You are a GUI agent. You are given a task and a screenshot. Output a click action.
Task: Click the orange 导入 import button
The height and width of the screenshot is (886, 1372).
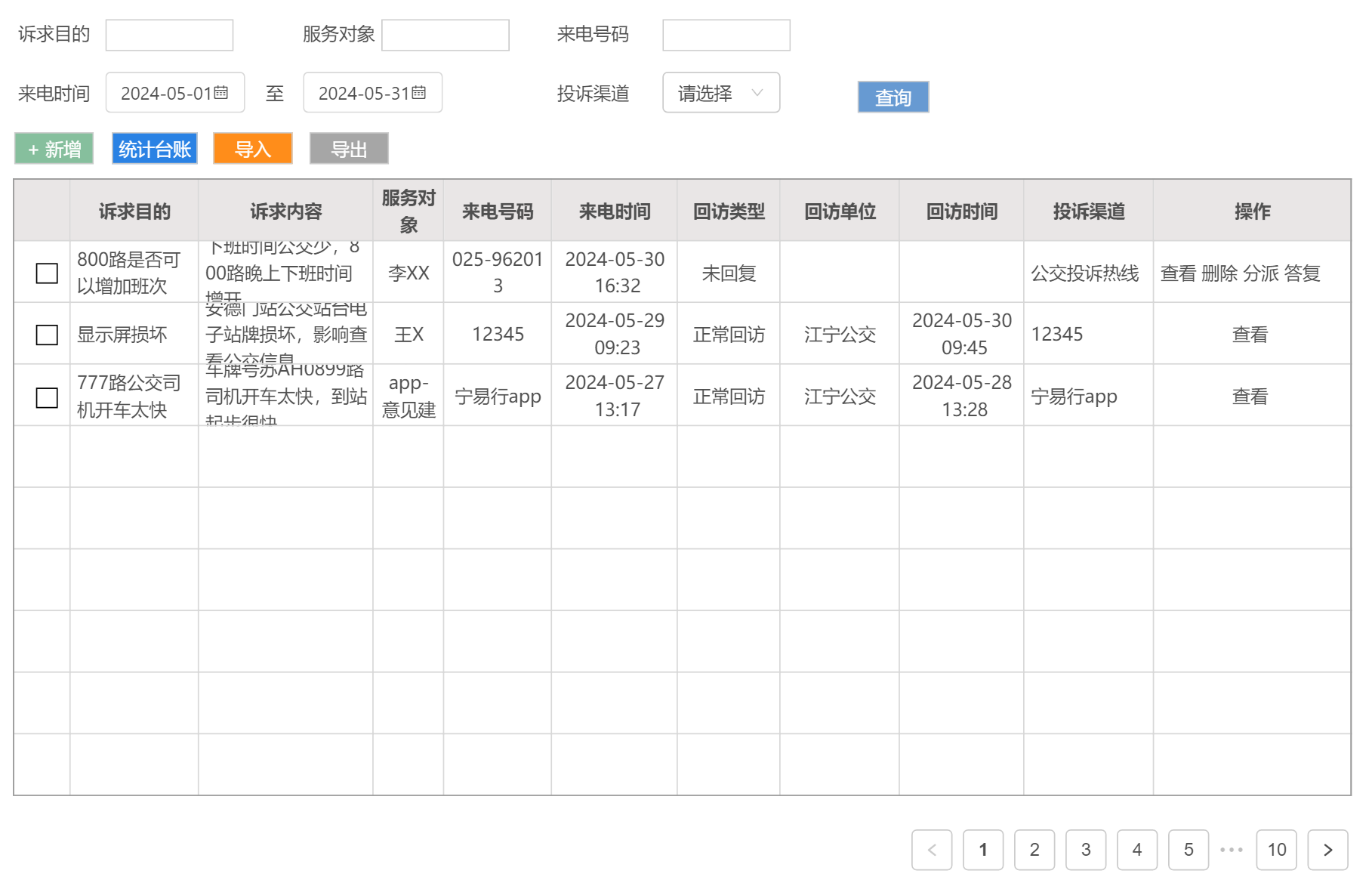point(253,149)
